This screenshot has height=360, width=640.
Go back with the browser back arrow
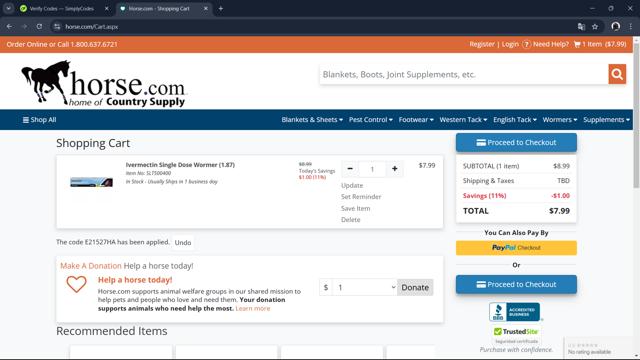(x=9, y=27)
